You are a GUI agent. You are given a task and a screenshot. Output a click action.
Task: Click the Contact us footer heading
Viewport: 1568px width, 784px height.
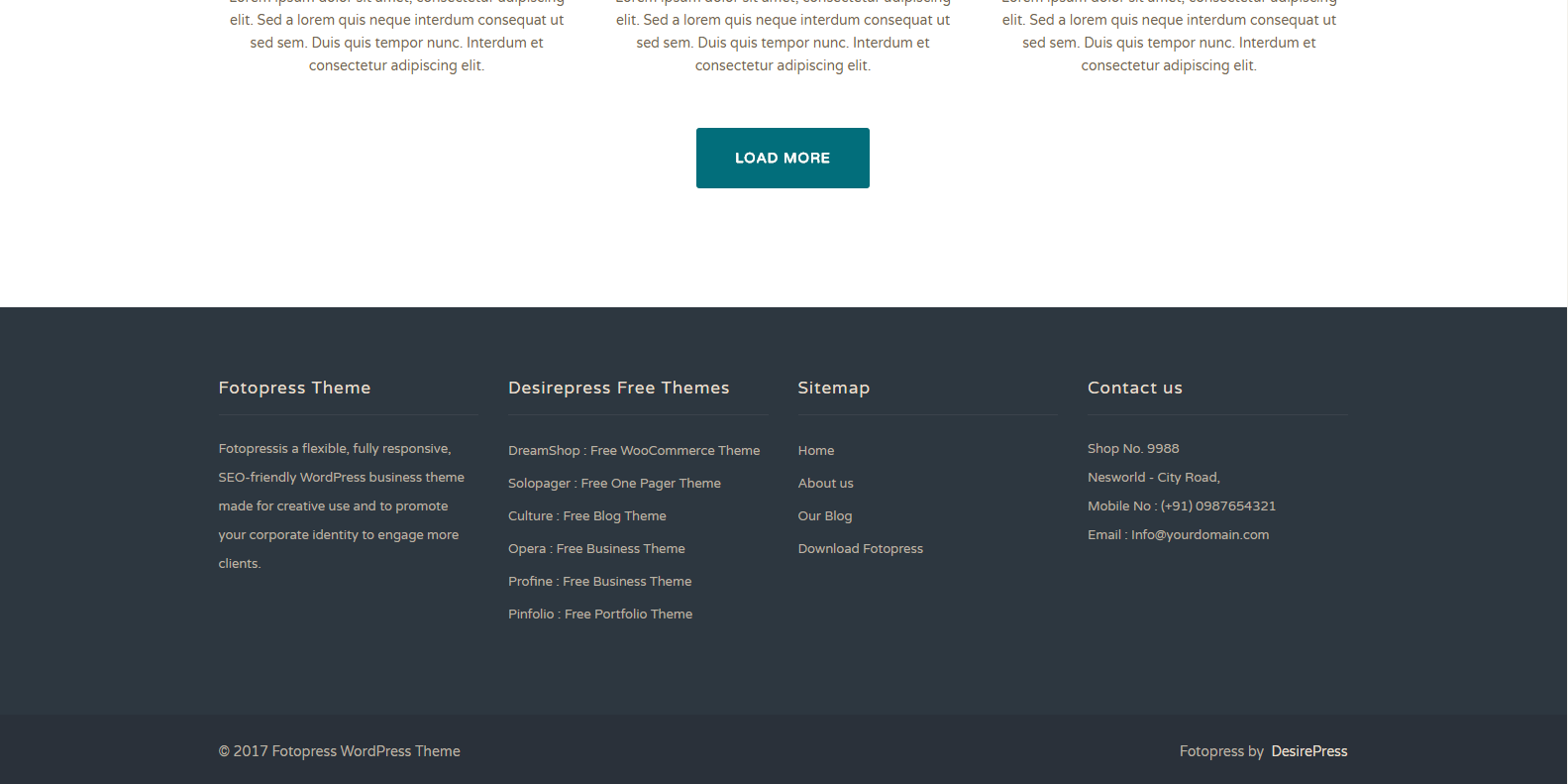pos(1134,388)
